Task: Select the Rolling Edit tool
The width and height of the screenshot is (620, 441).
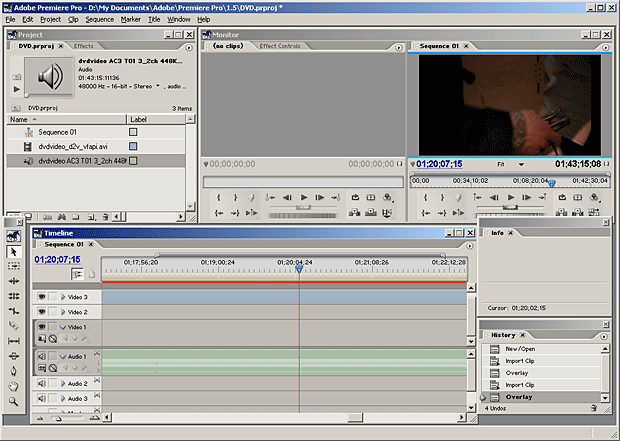Action: point(13,296)
